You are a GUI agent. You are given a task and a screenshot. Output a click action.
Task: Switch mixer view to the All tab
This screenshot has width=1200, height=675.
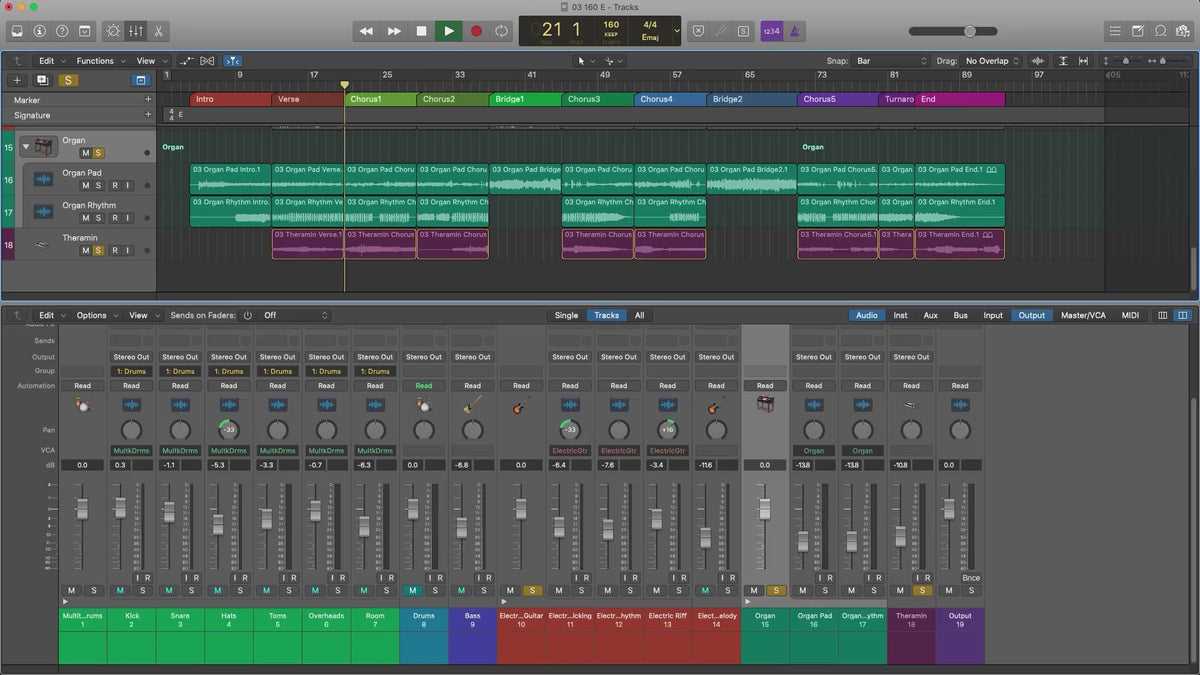point(639,315)
